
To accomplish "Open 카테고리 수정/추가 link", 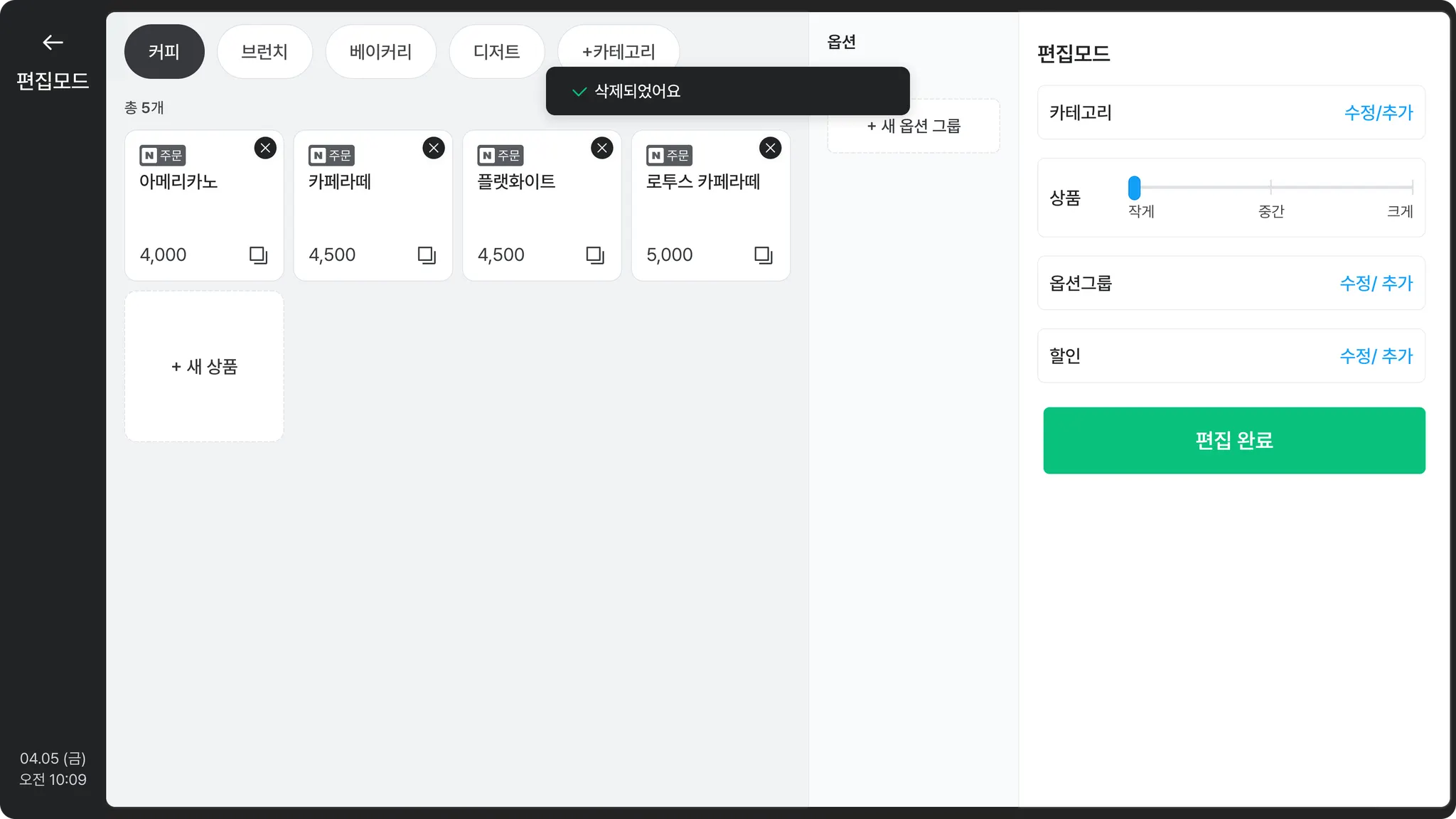I will tap(1378, 112).
